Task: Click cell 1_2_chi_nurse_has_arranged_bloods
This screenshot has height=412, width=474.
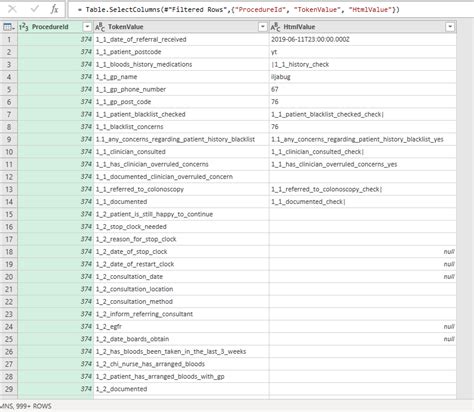Action: (181, 364)
